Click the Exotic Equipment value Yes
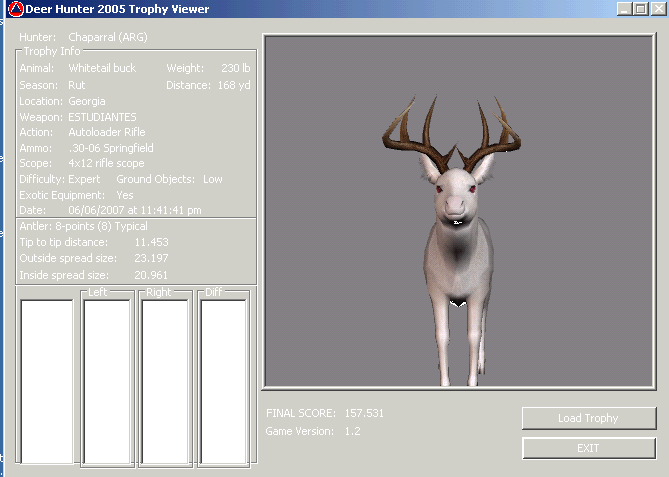Viewport: 669px width, 477px height. coord(125,195)
